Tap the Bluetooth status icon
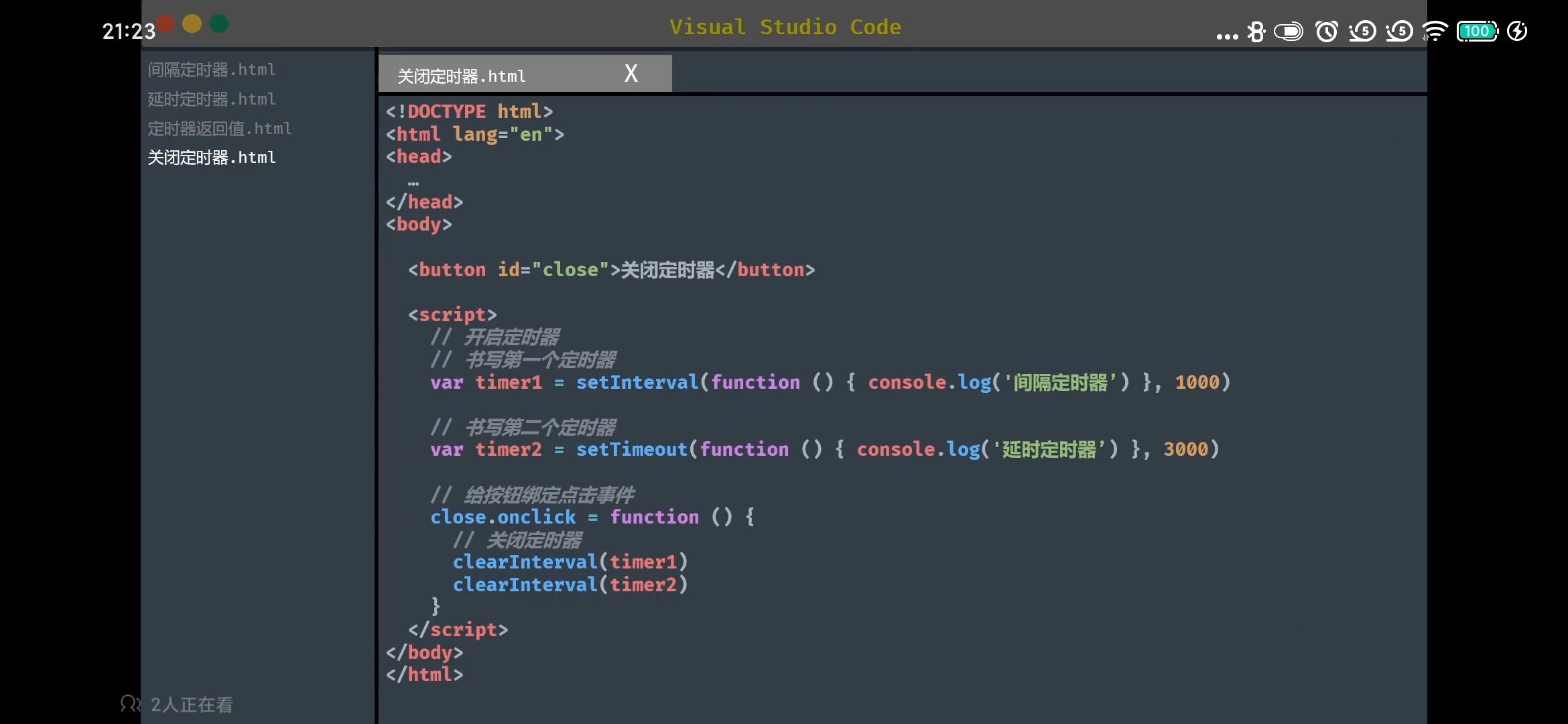 pos(1256,32)
